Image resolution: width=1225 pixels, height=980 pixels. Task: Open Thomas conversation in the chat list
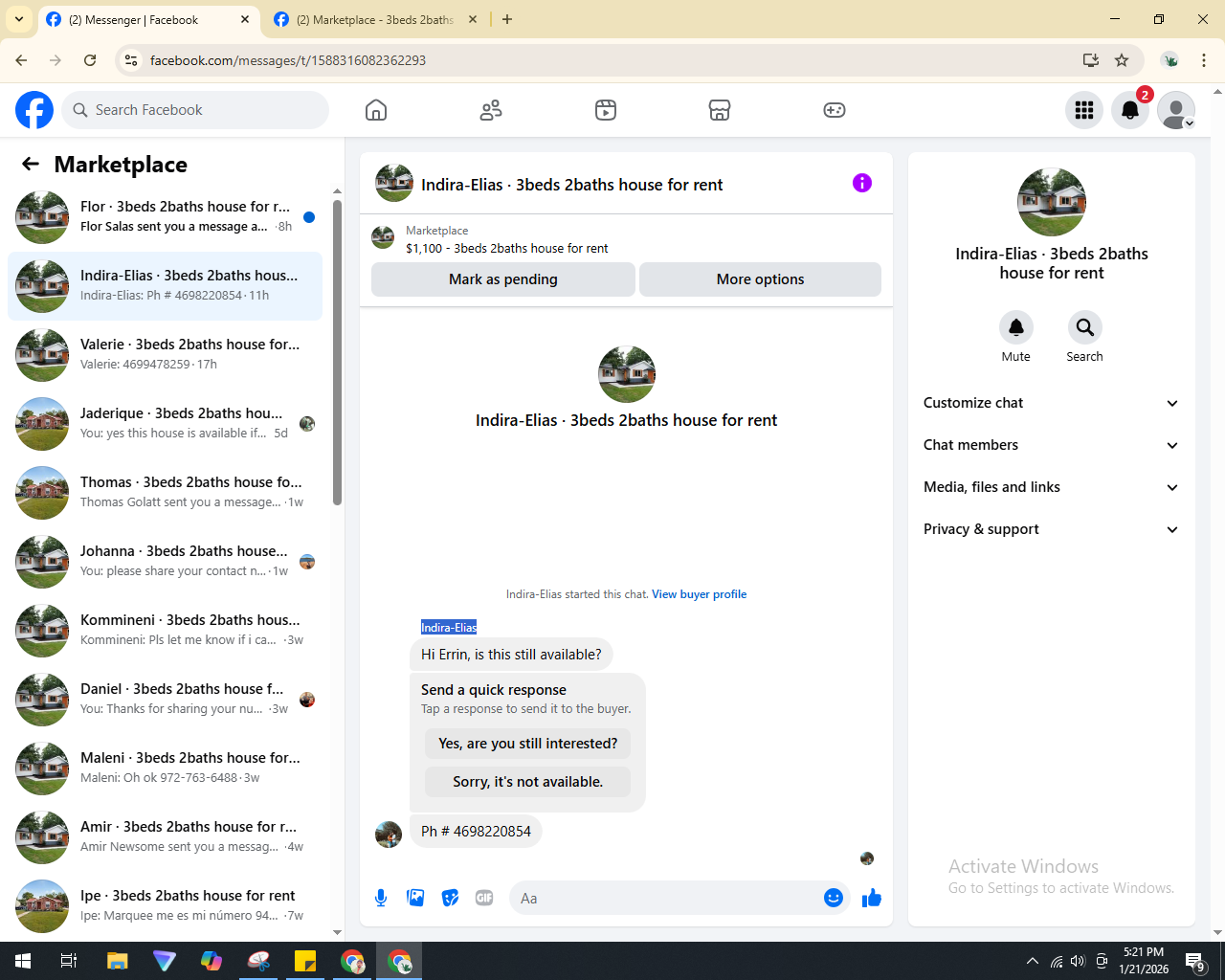(x=165, y=493)
